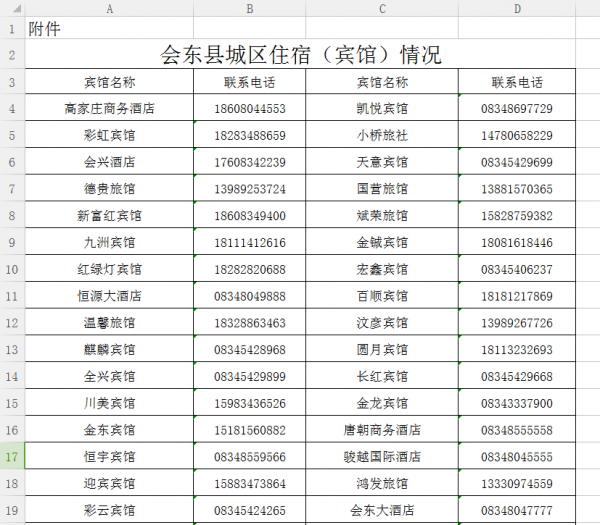The image size is (600, 525).
Task: Select cell 17608342239
Action: click(x=249, y=162)
